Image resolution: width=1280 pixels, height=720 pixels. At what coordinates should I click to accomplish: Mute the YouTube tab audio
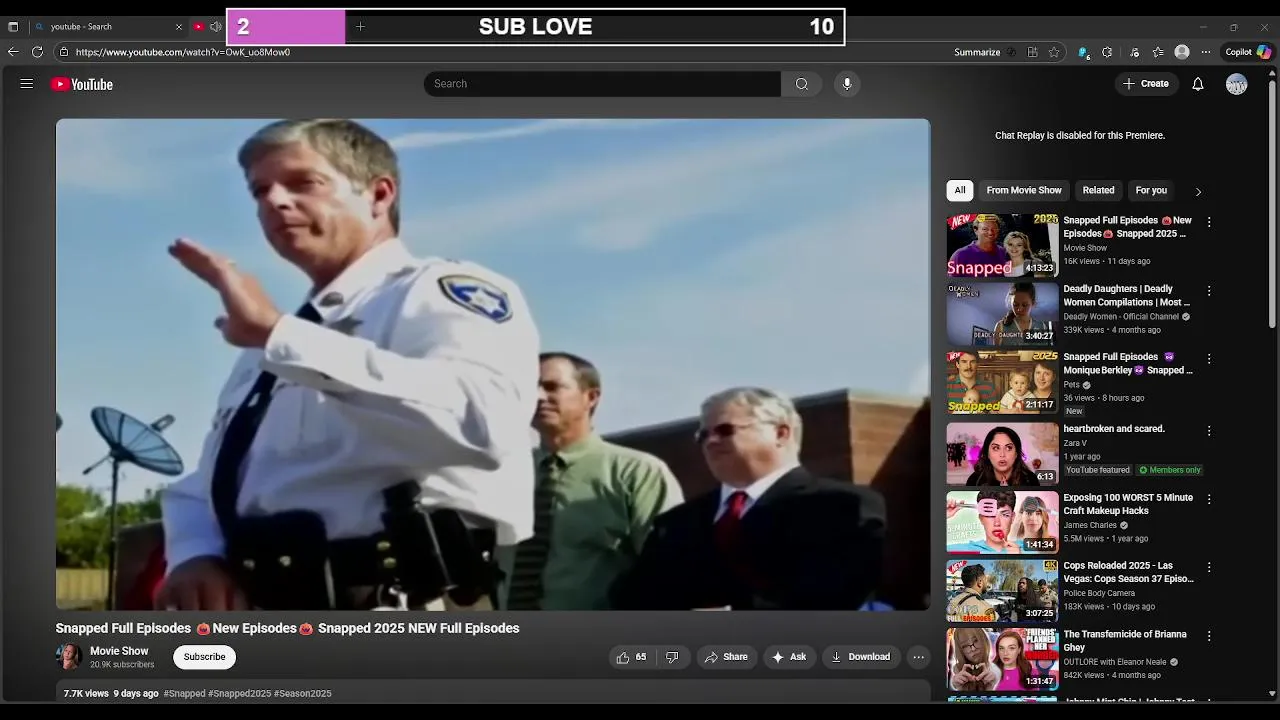point(215,27)
